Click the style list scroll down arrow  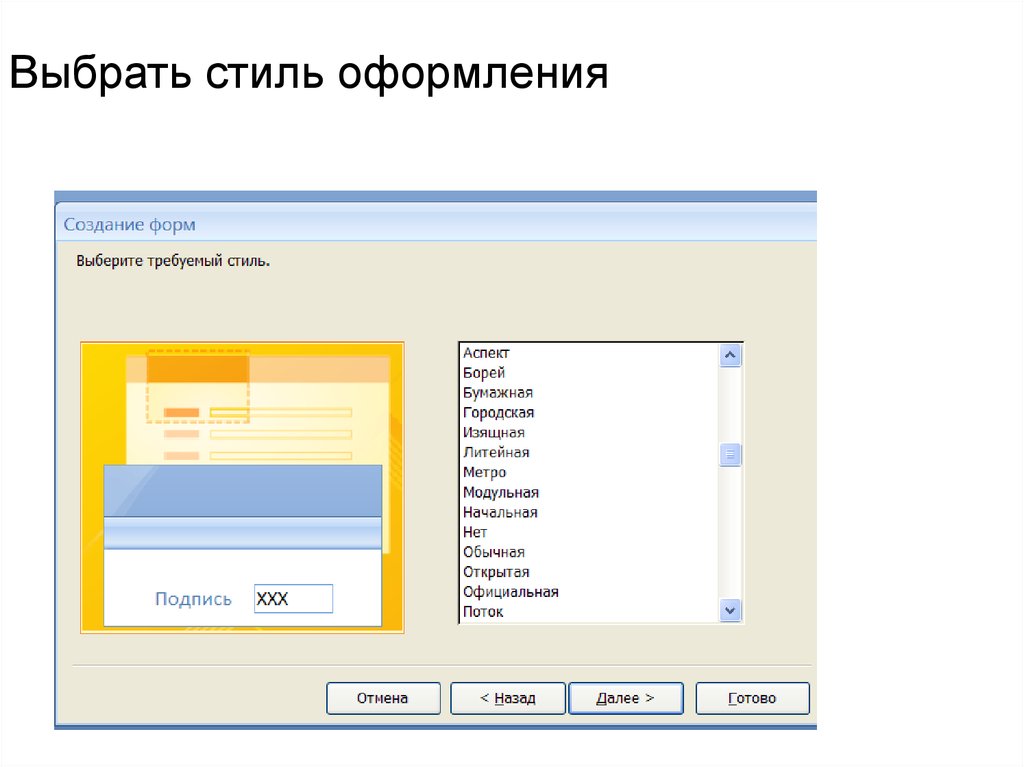[x=730, y=610]
